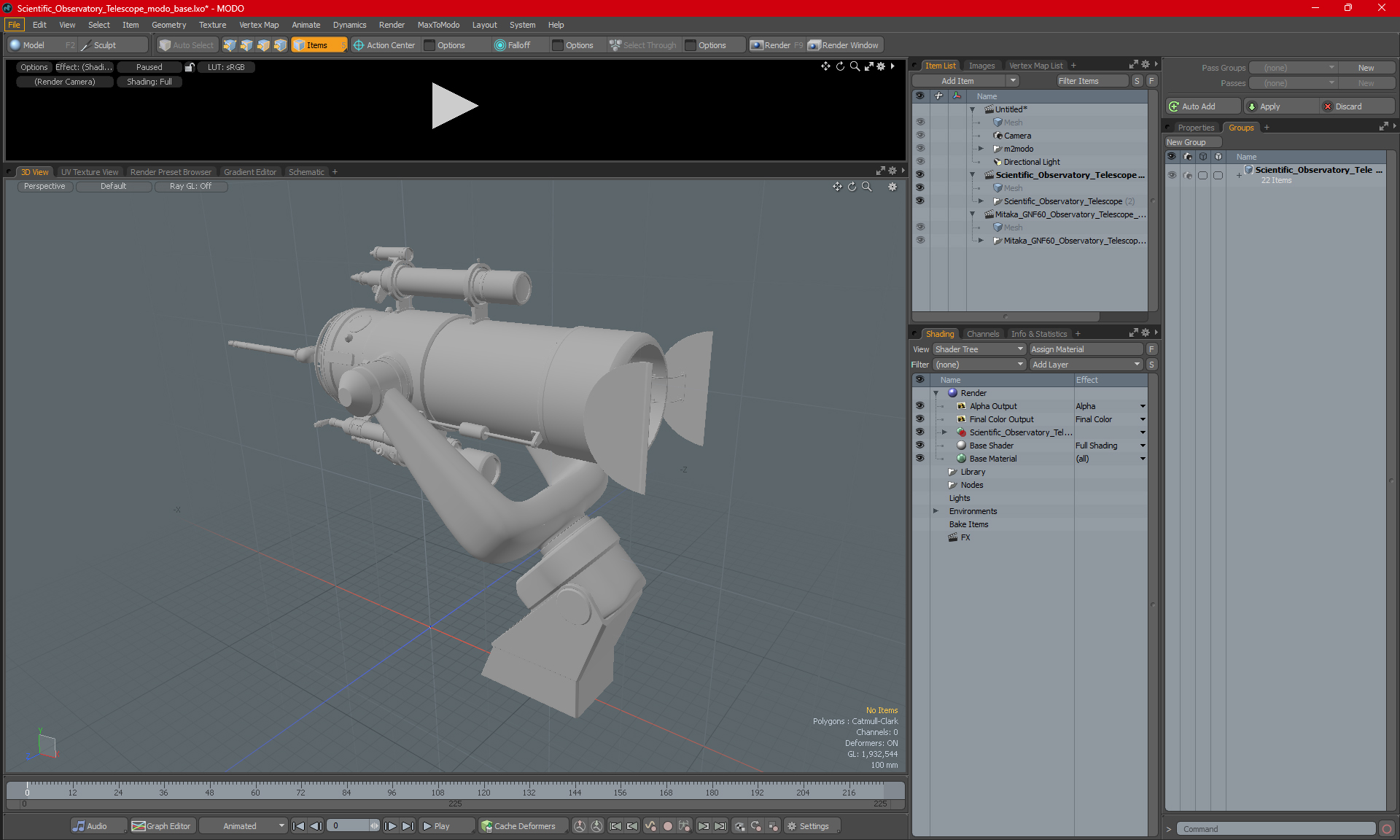Toggle visibility of Base Shader layer
1400x840 pixels.
[x=920, y=446]
